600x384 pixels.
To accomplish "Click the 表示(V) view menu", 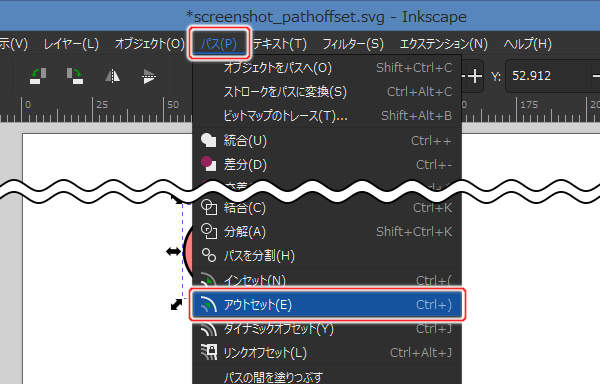I will (x=14, y=44).
